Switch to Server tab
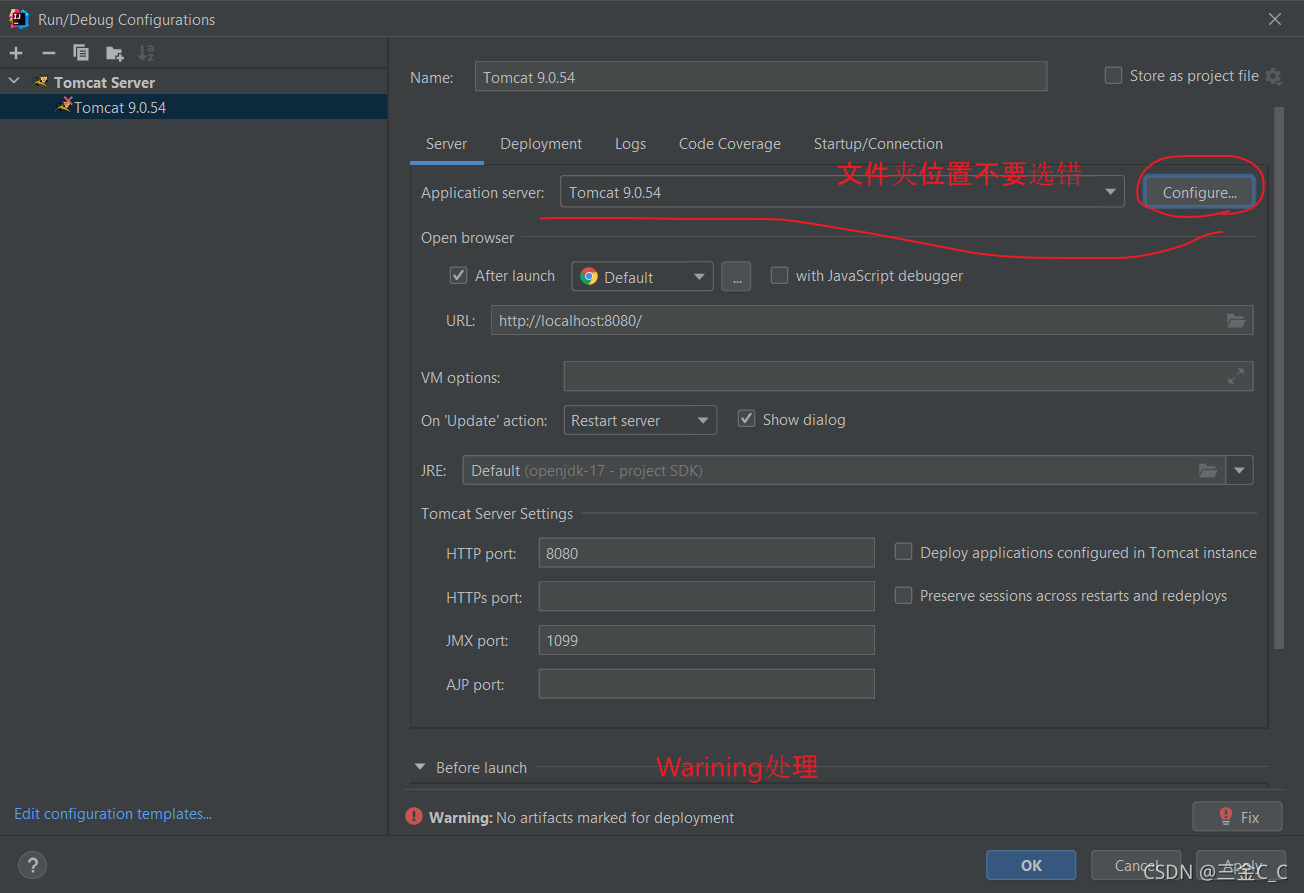 [x=446, y=144]
